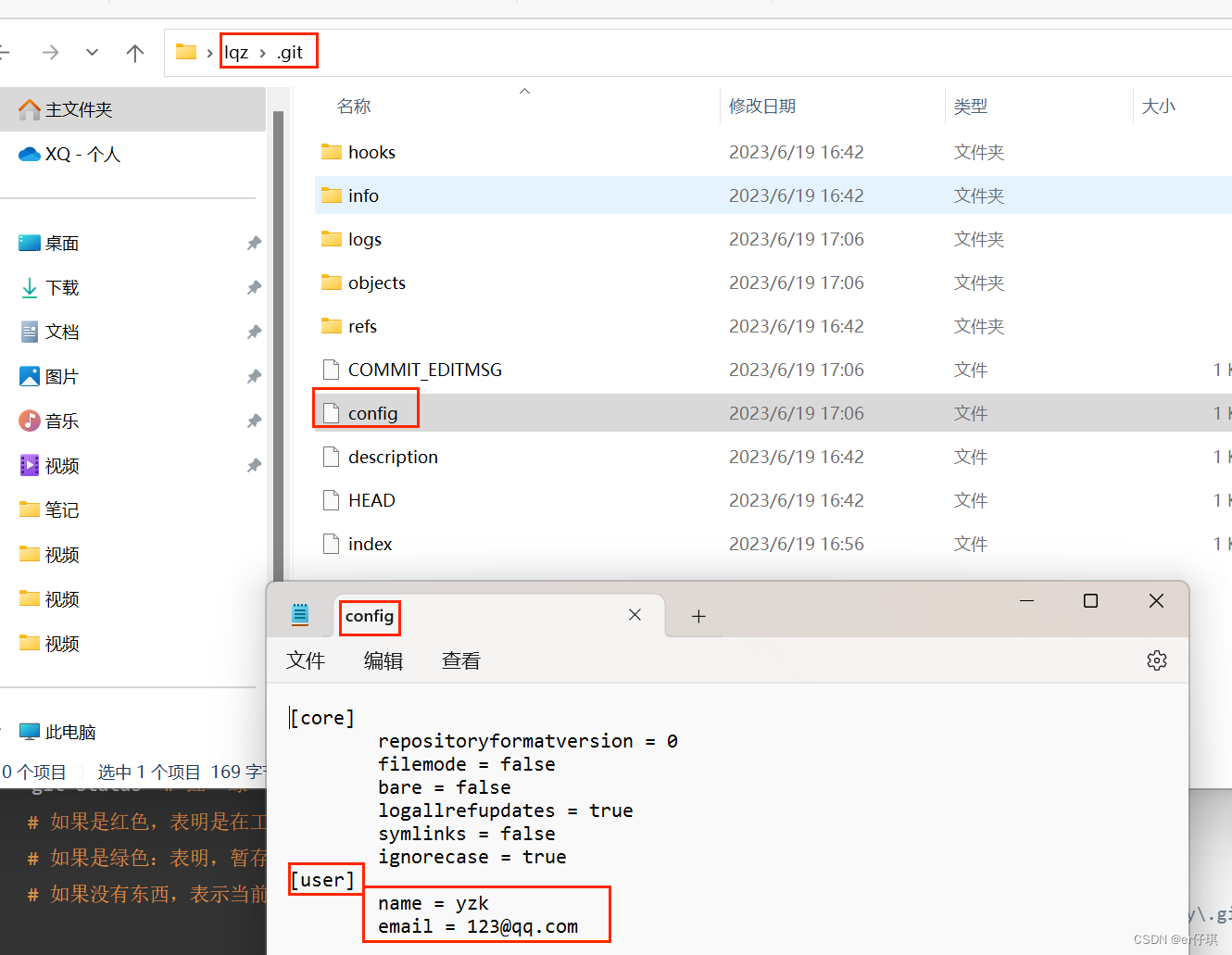
Task: Open the 编辑 menu in Notepad
Action: 383,660
